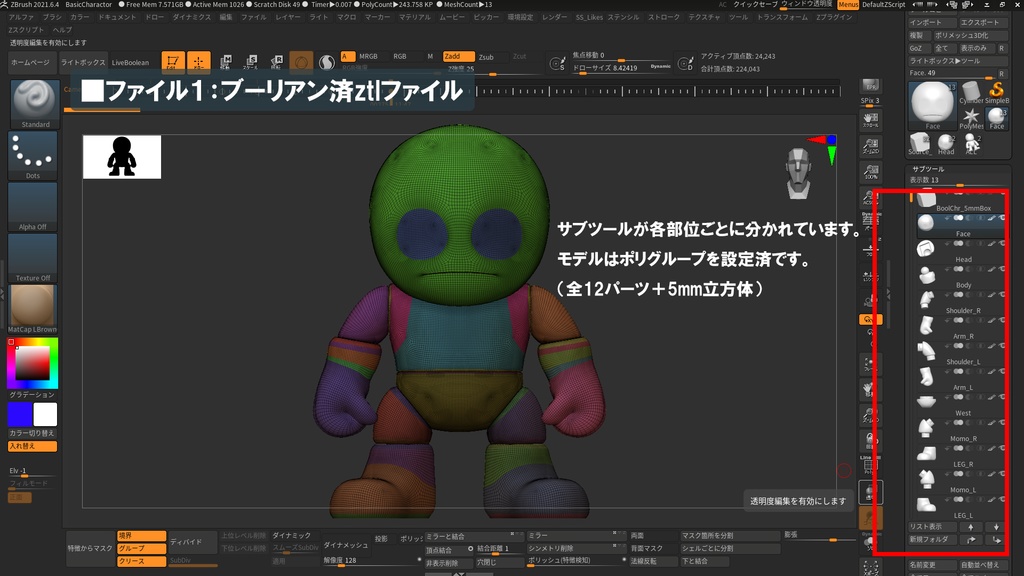Select the PolyMesh3D star tool
The width and height of the screenshot is (1024, 576).
973,114
